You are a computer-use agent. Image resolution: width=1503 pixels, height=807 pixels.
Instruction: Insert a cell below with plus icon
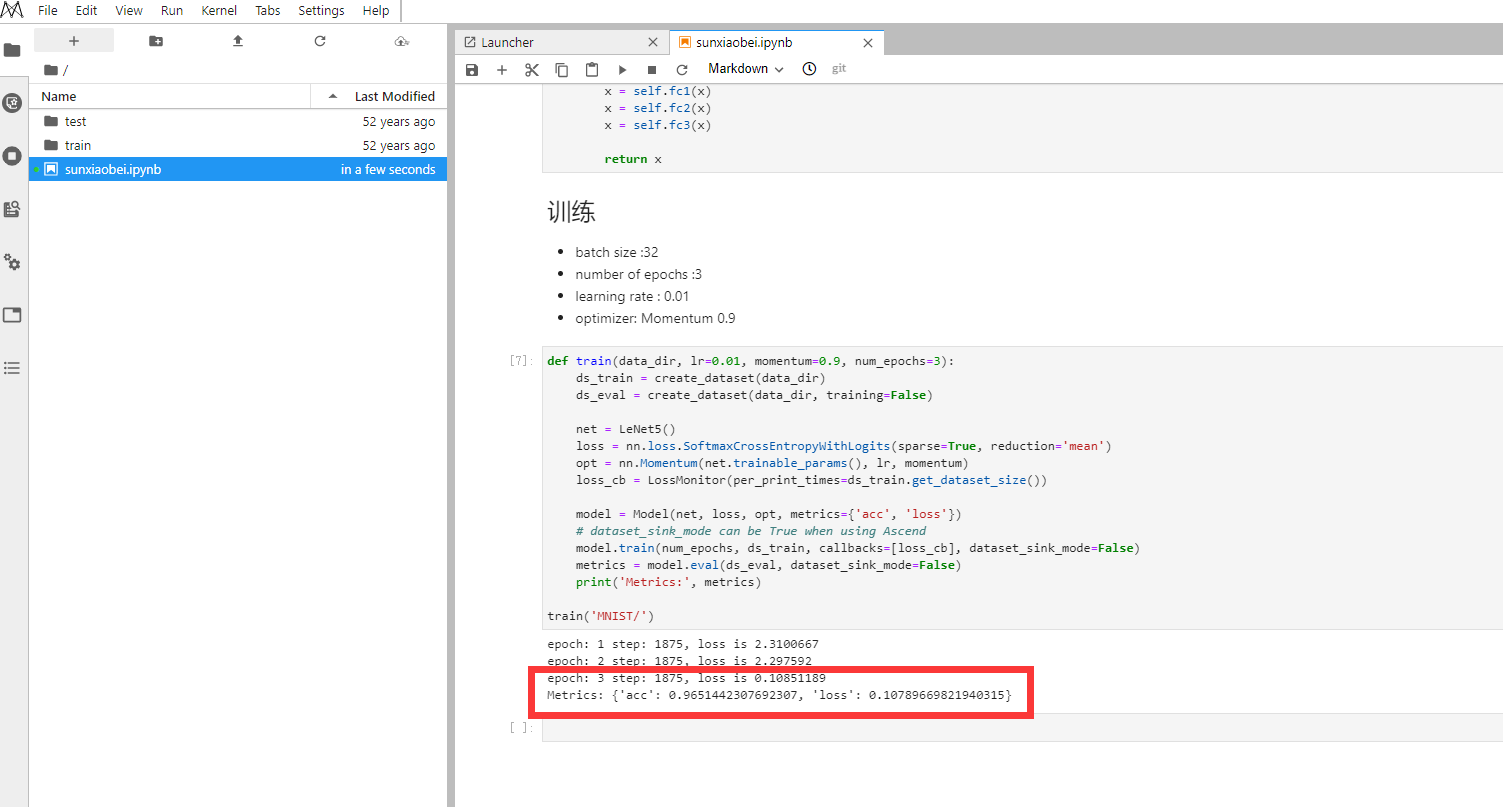point(502,70)
